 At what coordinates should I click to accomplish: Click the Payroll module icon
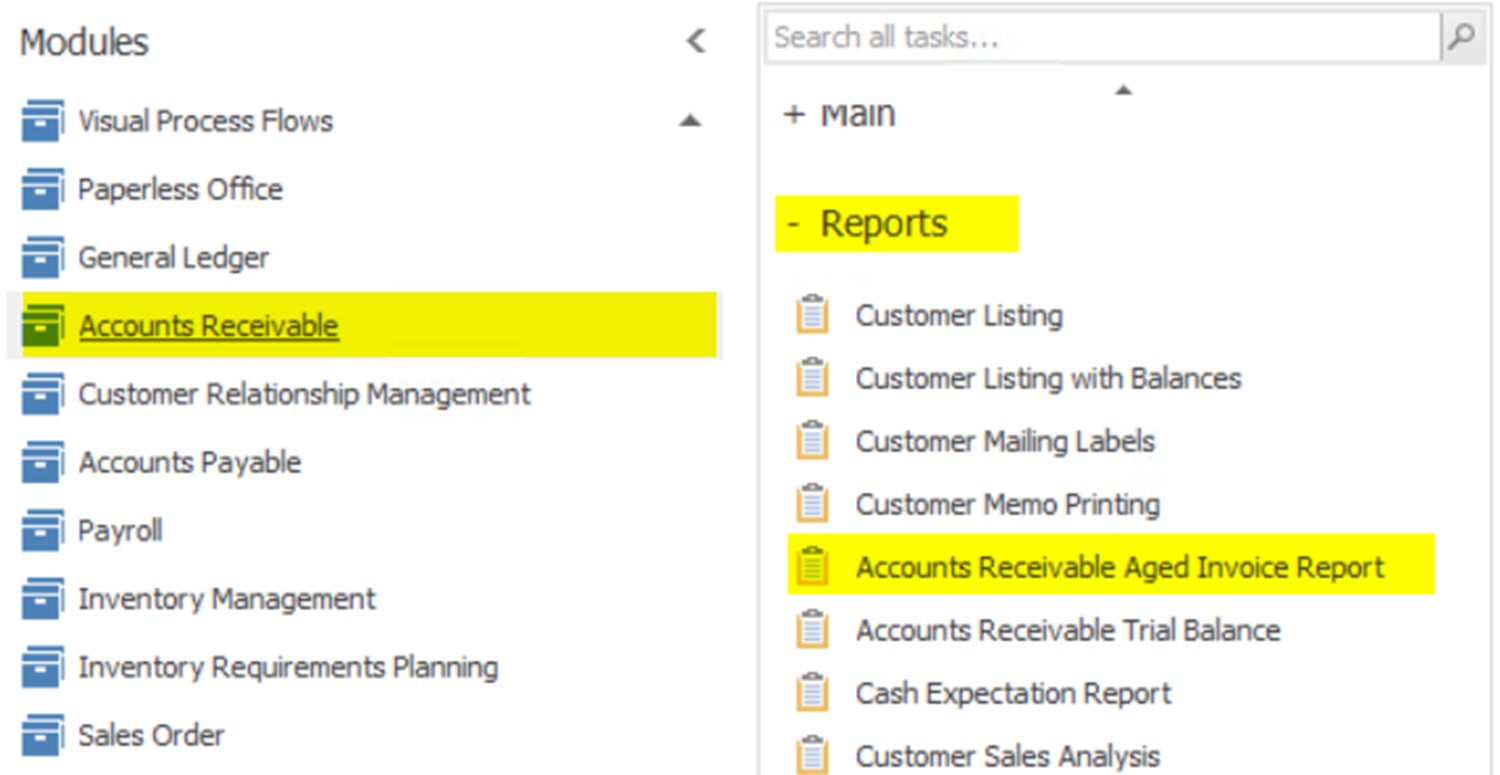pyautogui.click(x=42, y=531)
